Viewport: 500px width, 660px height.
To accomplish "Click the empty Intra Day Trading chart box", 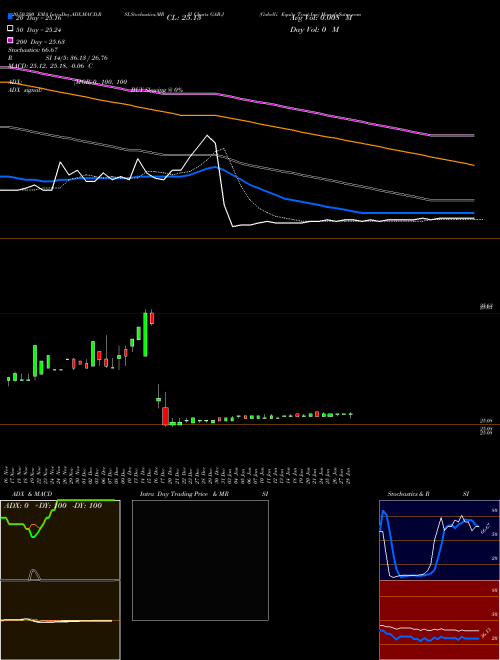I will [200, 560].
